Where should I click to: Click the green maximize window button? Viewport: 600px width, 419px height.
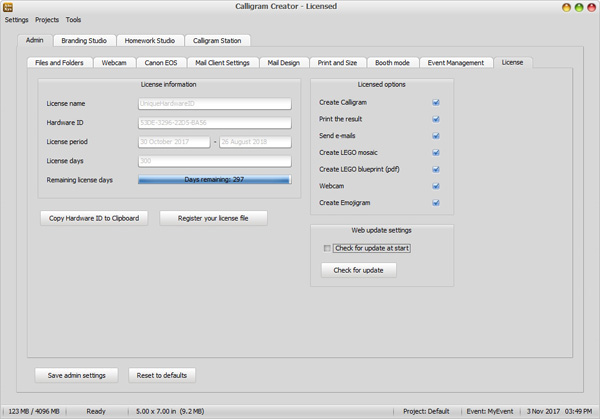[x=579, y=7]
